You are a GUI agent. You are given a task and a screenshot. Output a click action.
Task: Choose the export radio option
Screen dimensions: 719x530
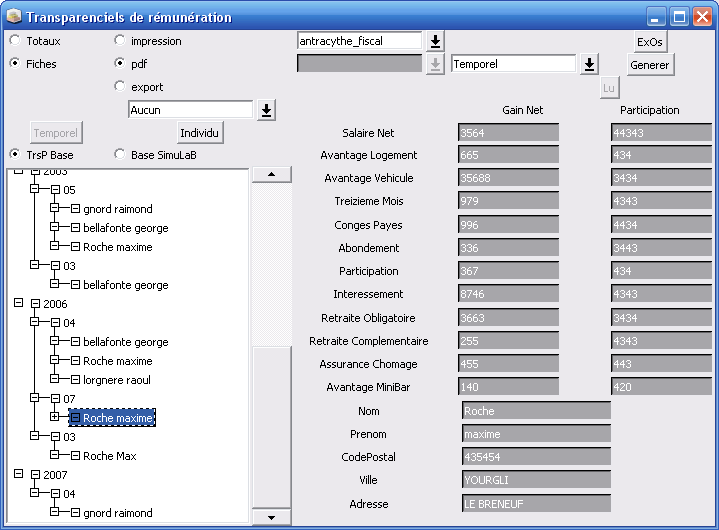120,87
